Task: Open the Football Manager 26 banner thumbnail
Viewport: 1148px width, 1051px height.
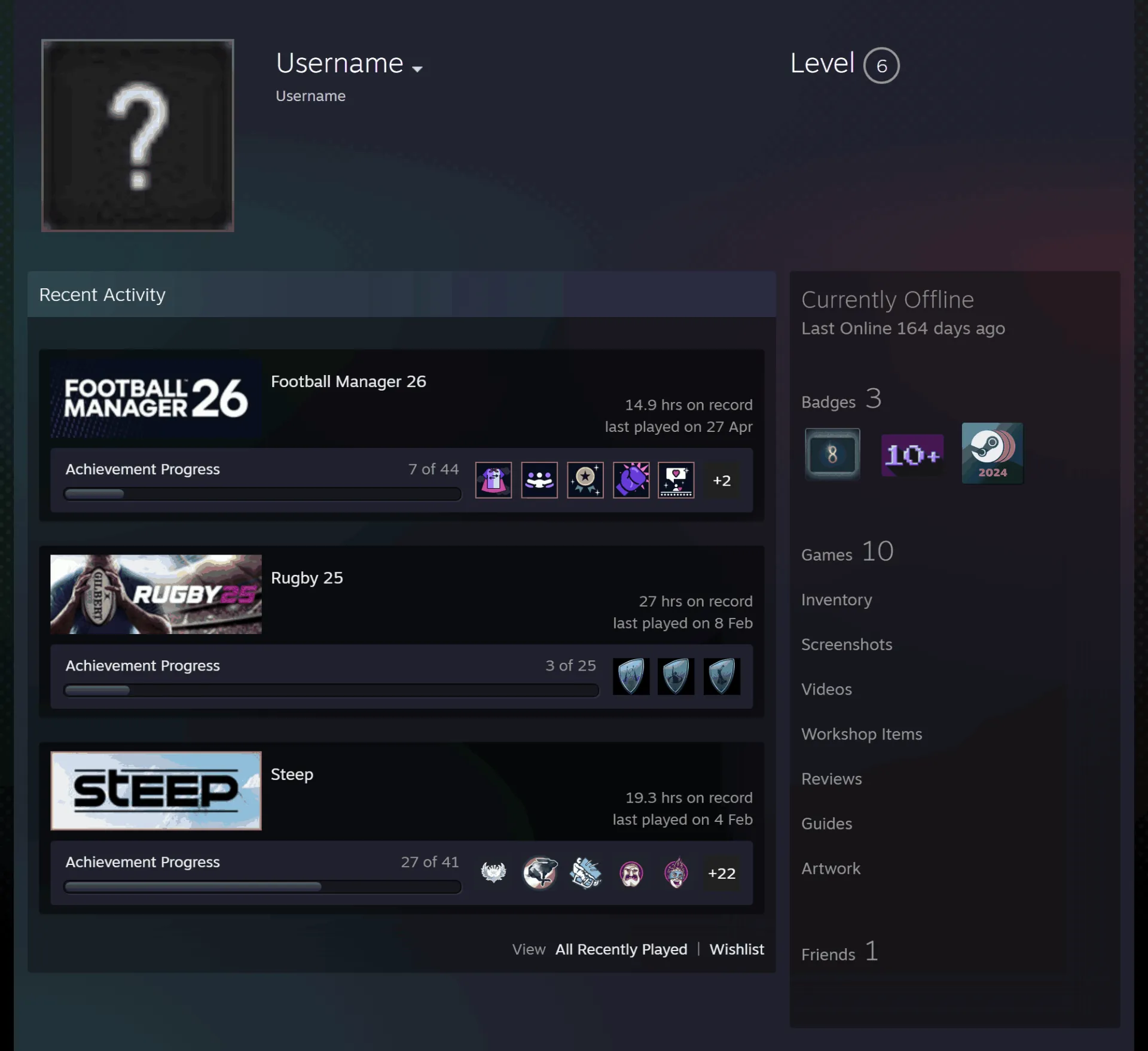Action: click(156, 398)
